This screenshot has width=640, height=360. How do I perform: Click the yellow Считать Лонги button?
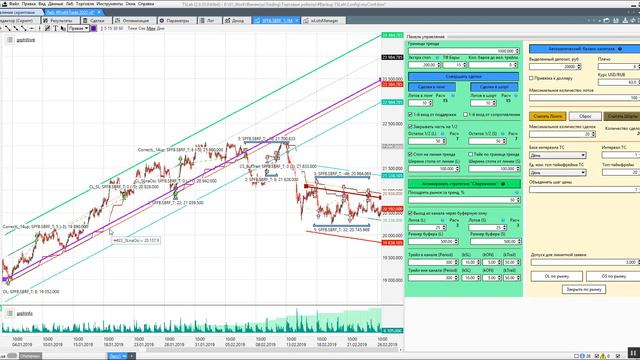coord(547,116)
